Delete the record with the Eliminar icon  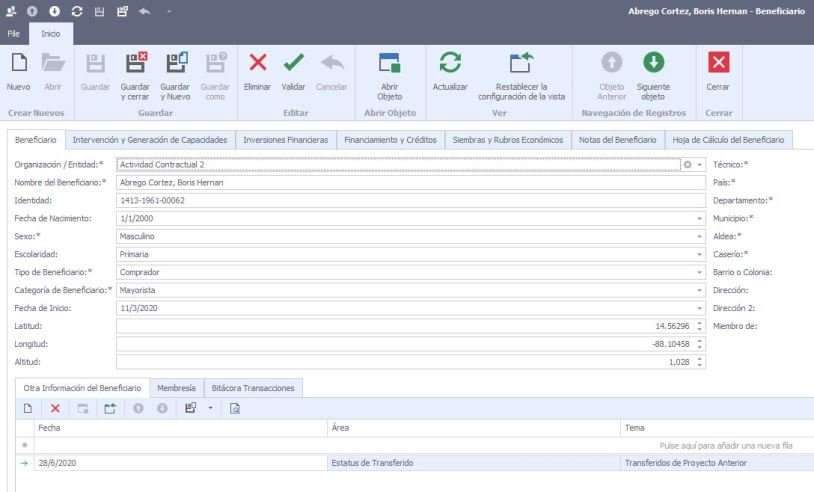[257, 64]
